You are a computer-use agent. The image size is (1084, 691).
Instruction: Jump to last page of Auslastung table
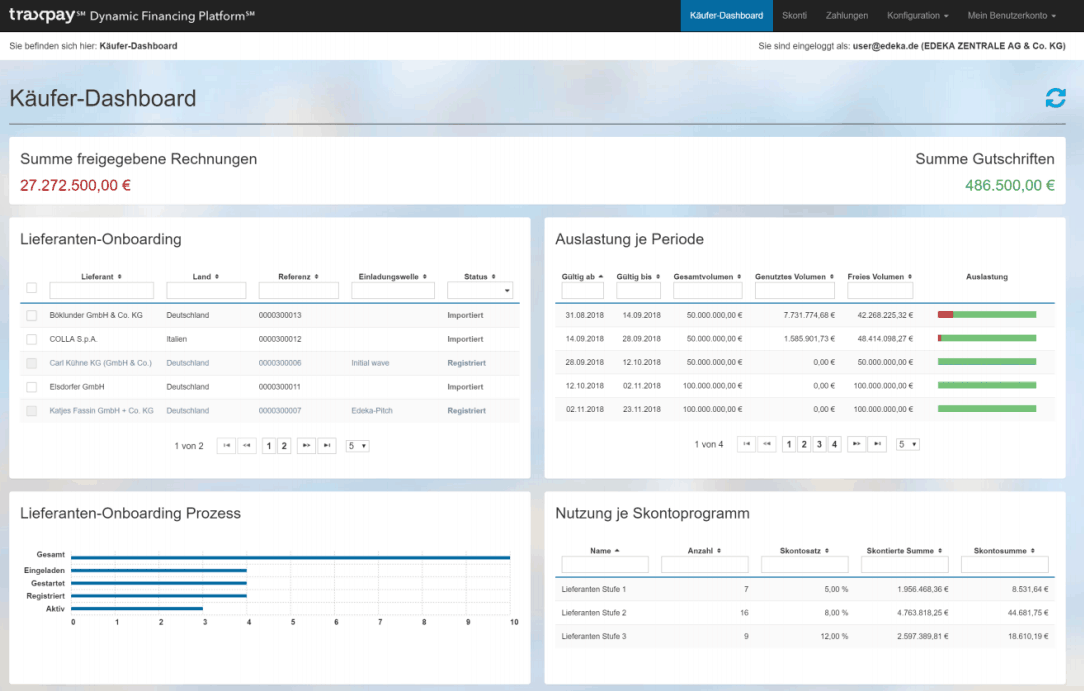877,444
